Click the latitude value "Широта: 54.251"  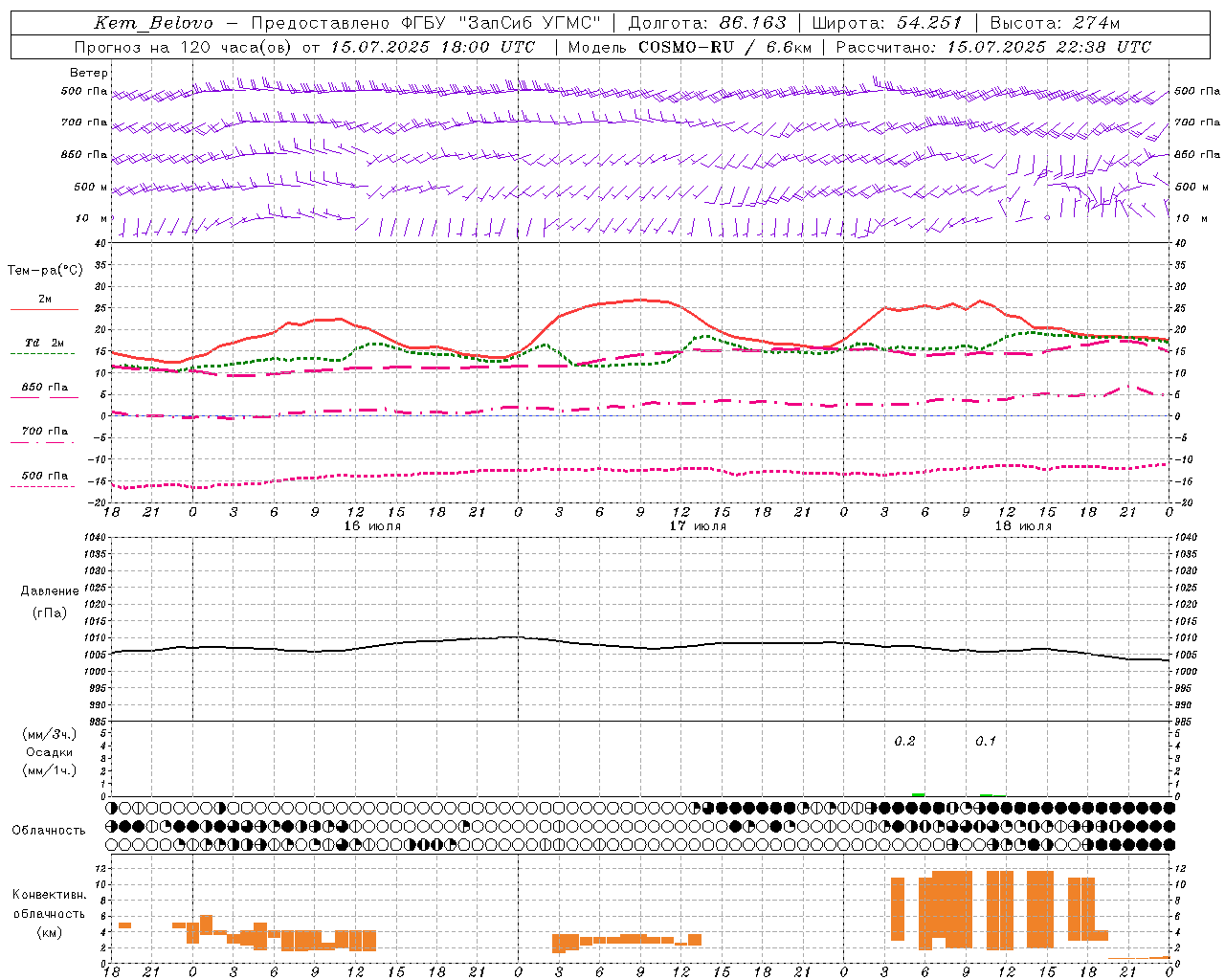point(887,23)
